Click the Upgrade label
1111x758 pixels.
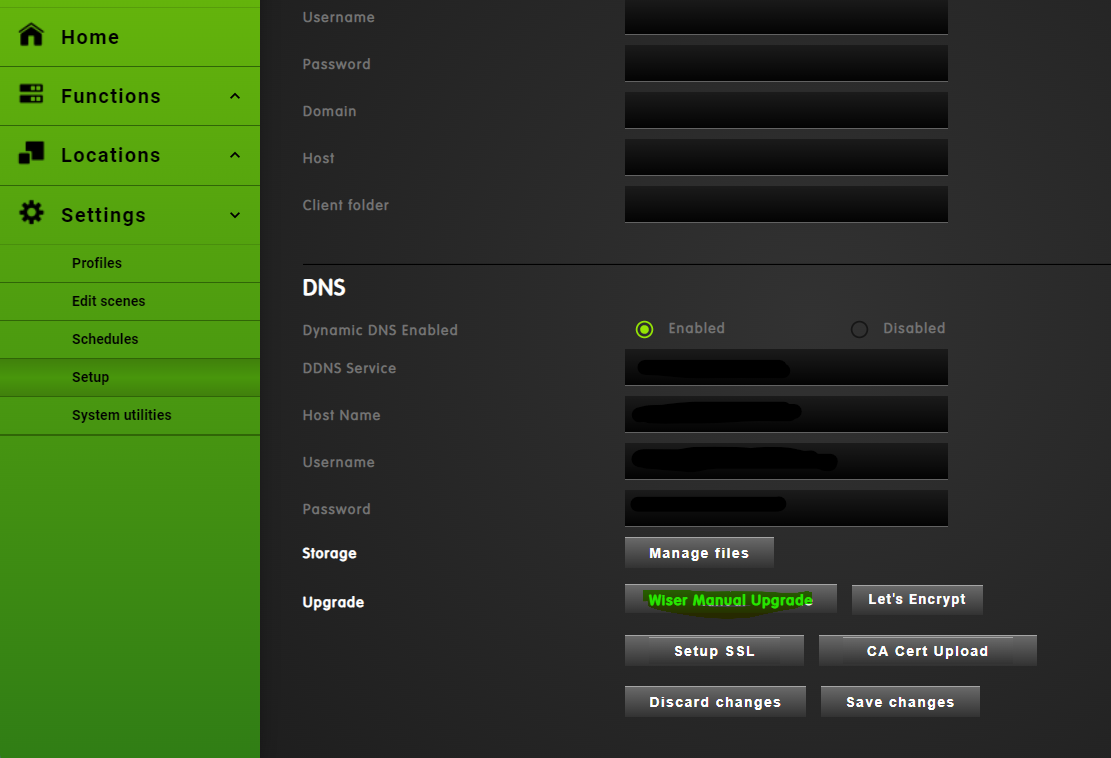(x=333, y=602)
